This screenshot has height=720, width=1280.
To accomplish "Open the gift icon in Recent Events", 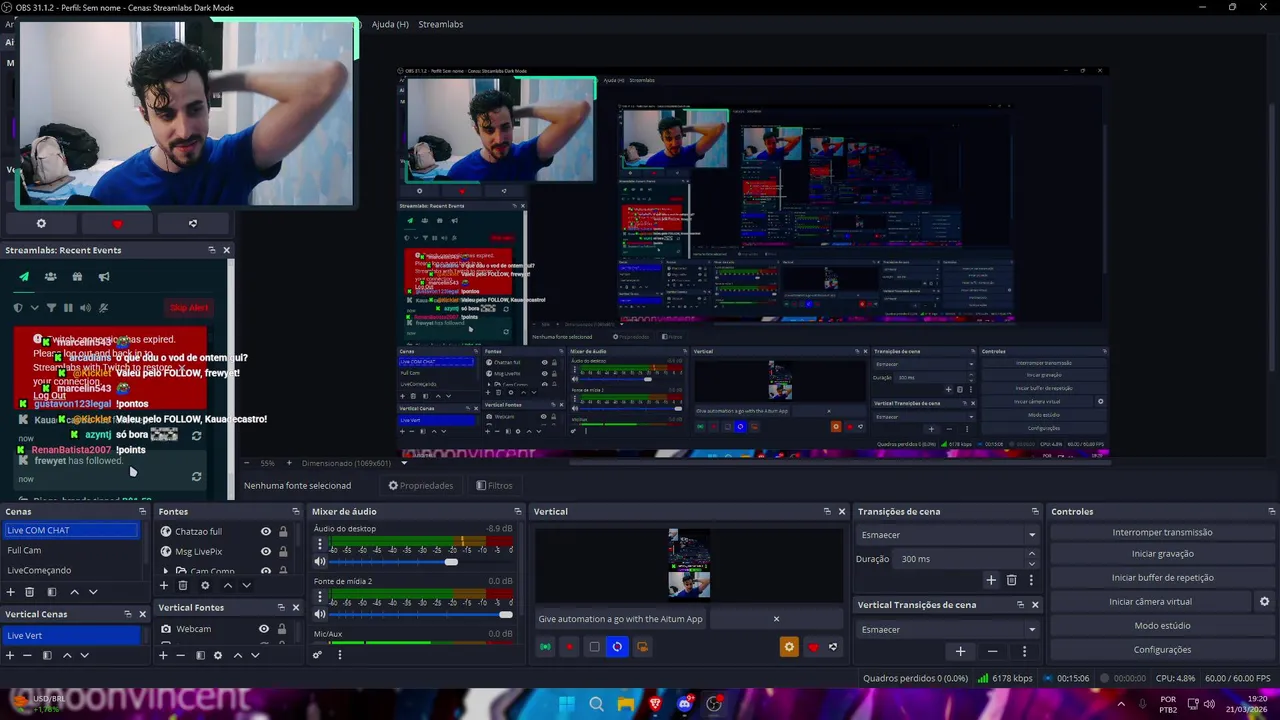I will [x=77, y=277].
